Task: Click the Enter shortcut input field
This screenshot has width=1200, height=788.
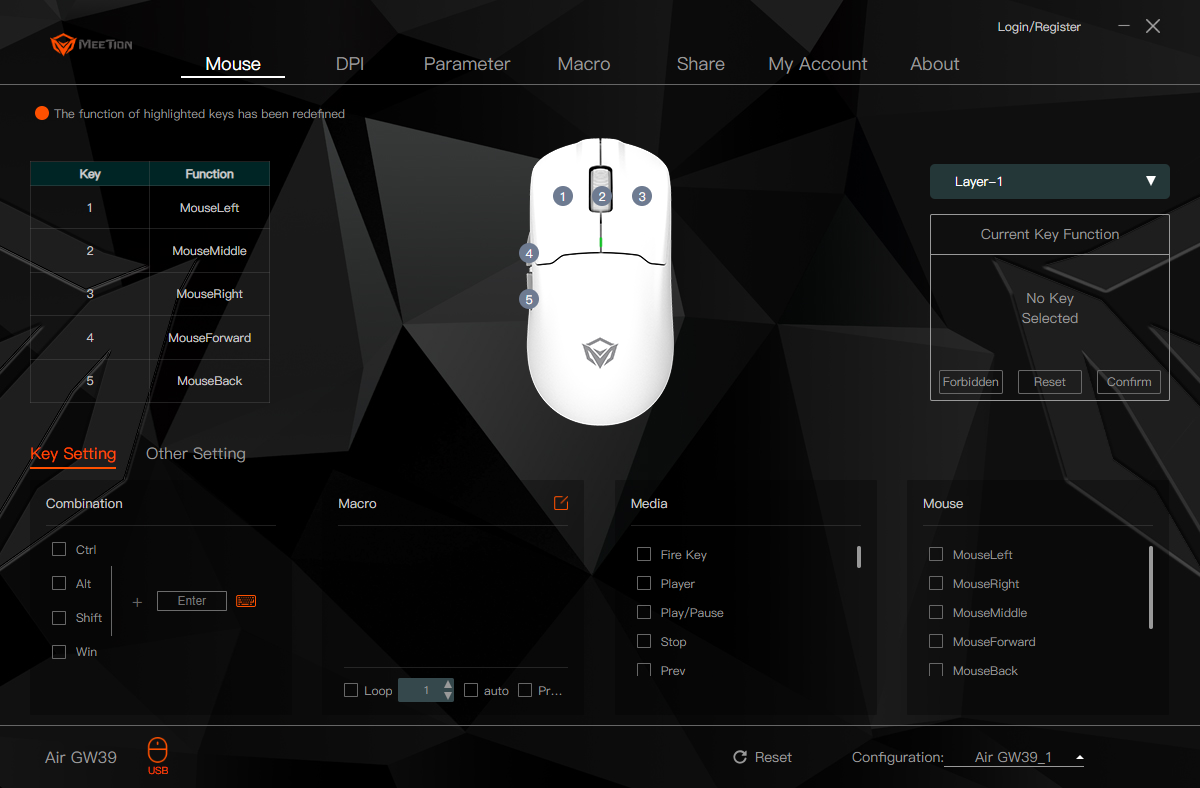Action: (191, 600)
